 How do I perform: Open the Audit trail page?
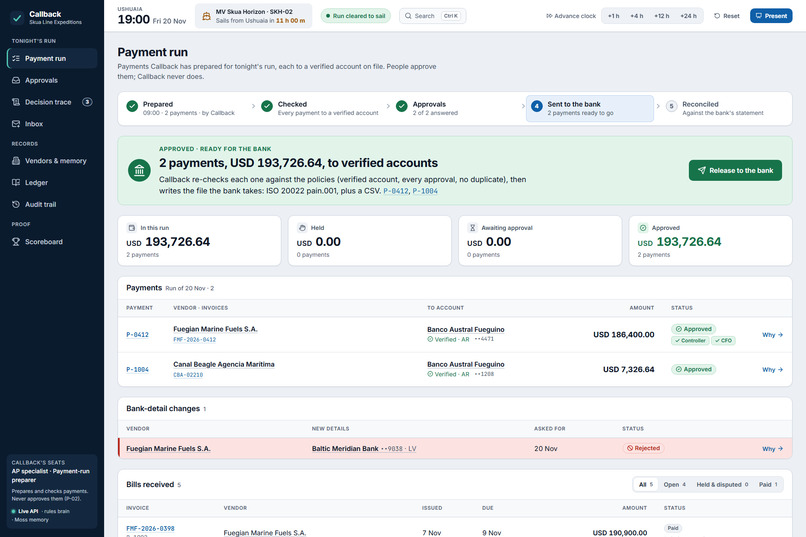pyautogui.click(x=52, y=204)
